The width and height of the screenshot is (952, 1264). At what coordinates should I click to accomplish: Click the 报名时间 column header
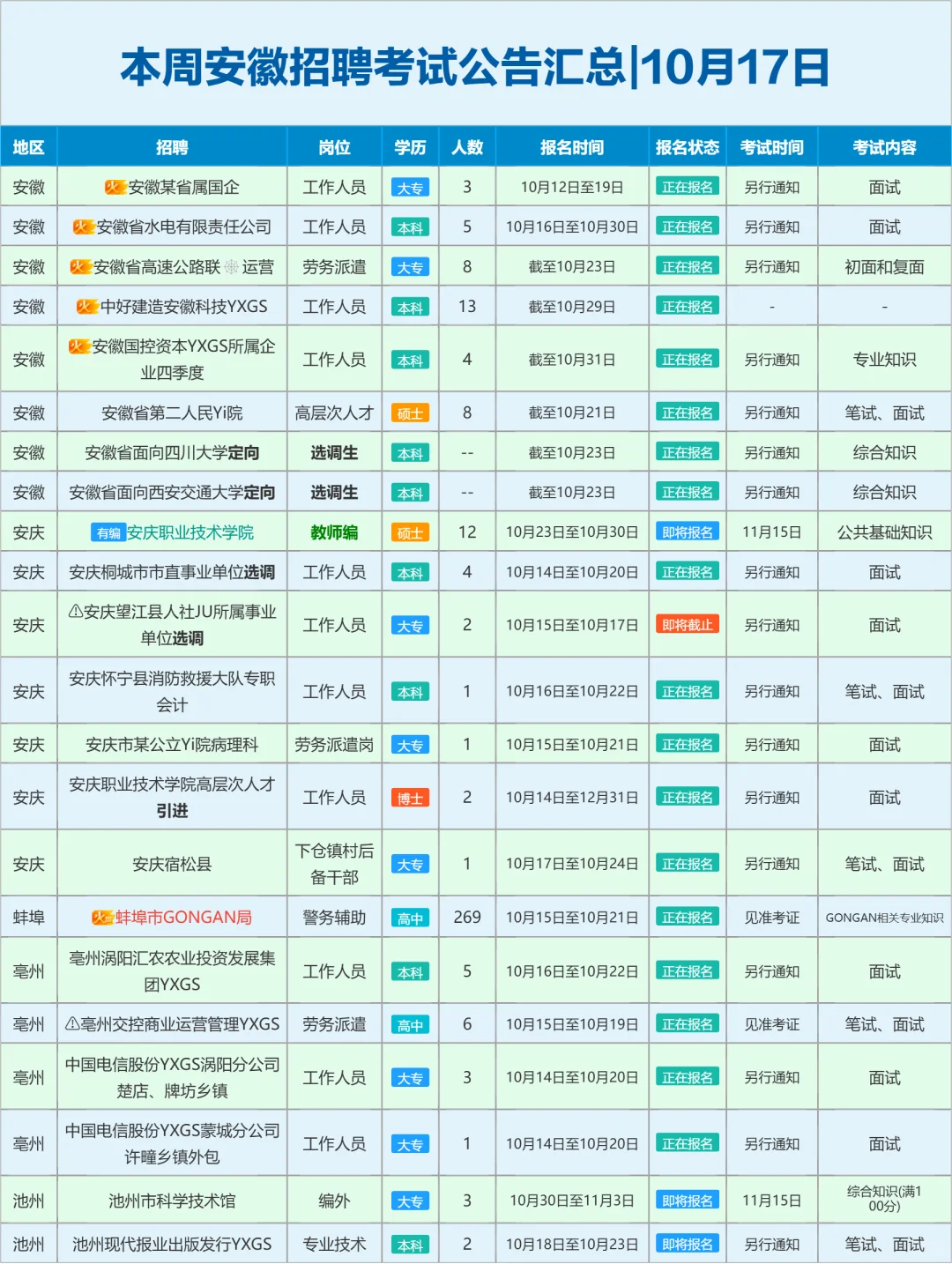coord(572,147)
